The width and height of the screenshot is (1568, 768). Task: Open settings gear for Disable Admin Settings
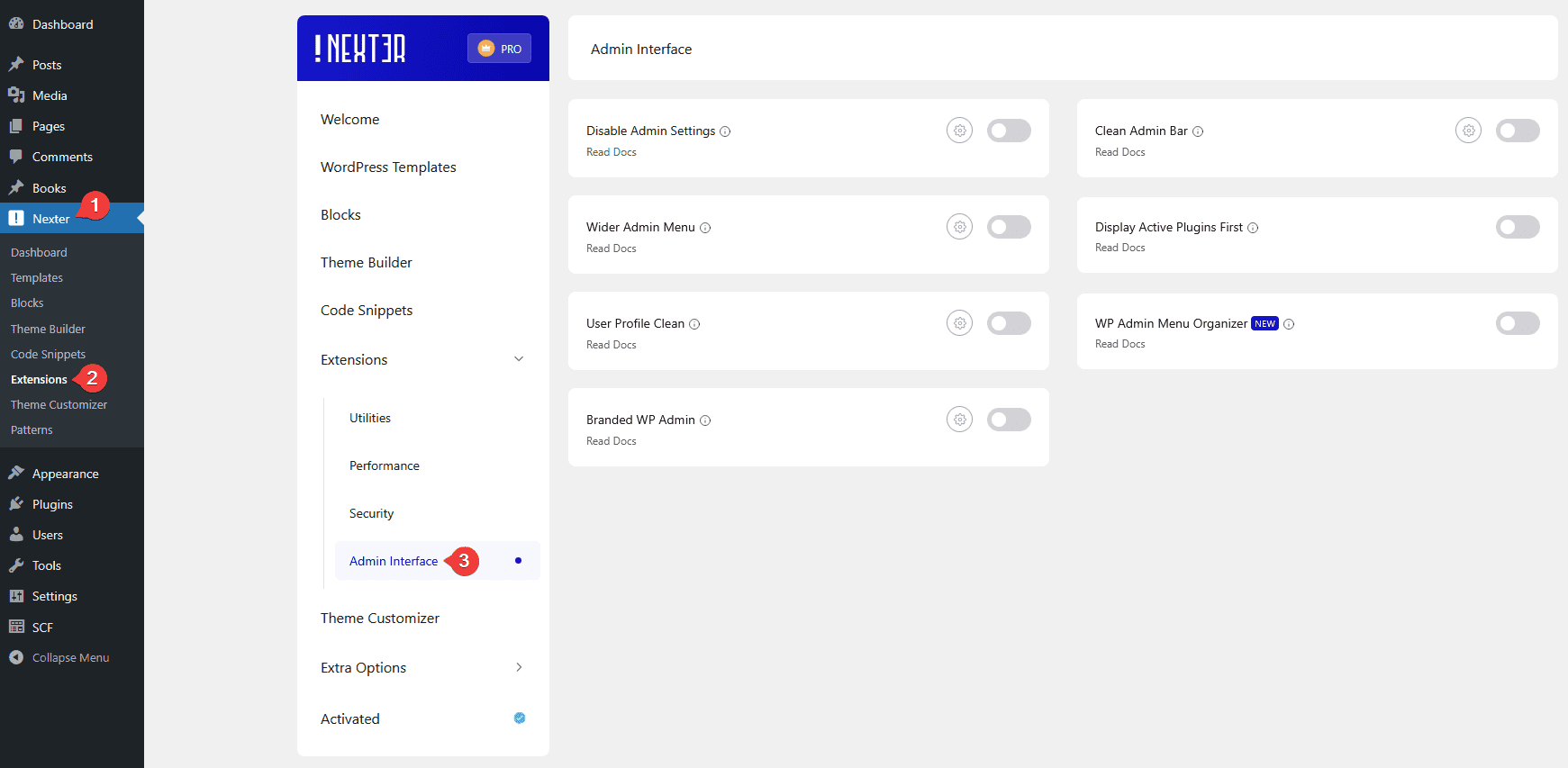tap(960, 131)
